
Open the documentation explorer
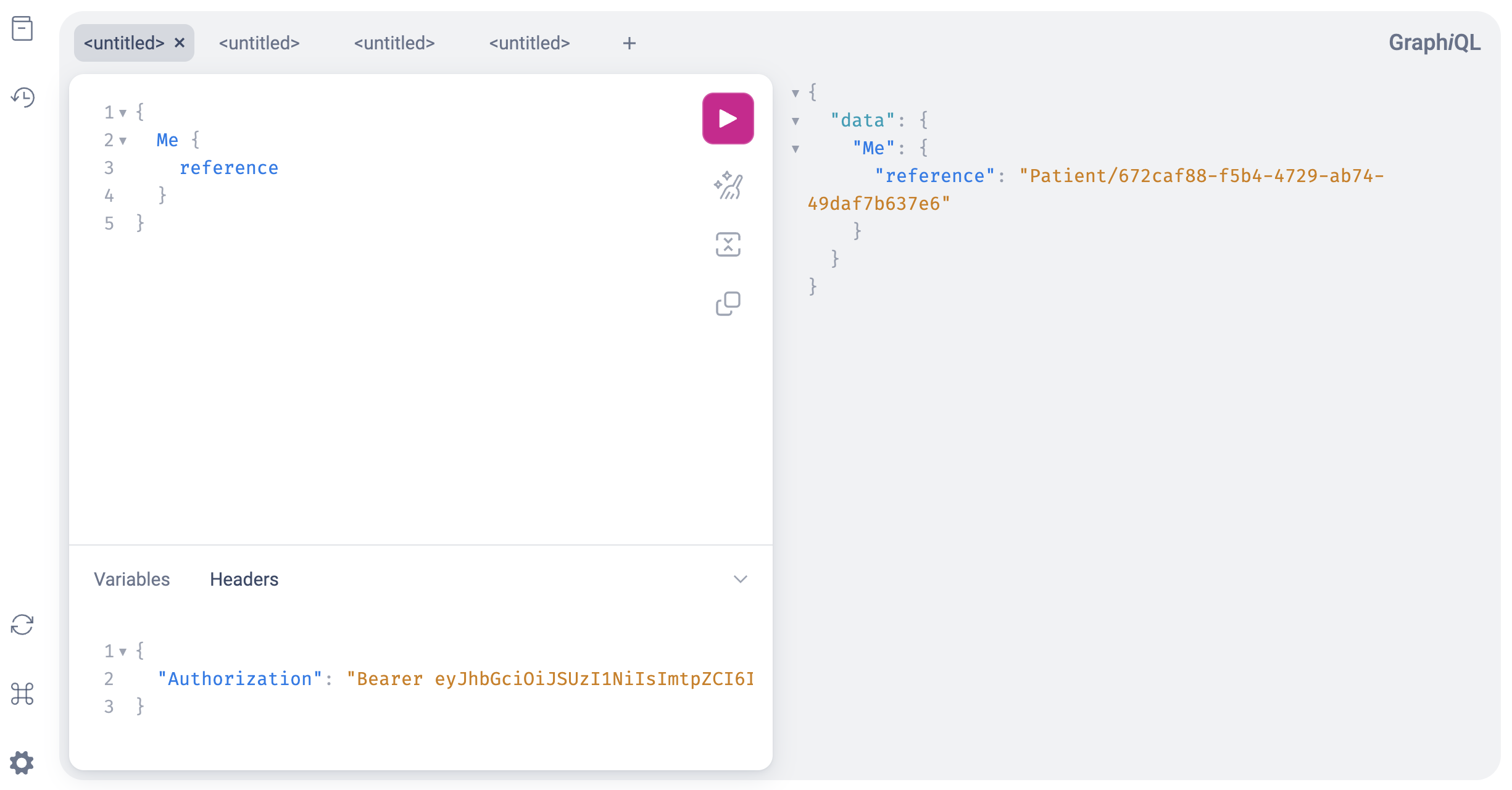23,29
